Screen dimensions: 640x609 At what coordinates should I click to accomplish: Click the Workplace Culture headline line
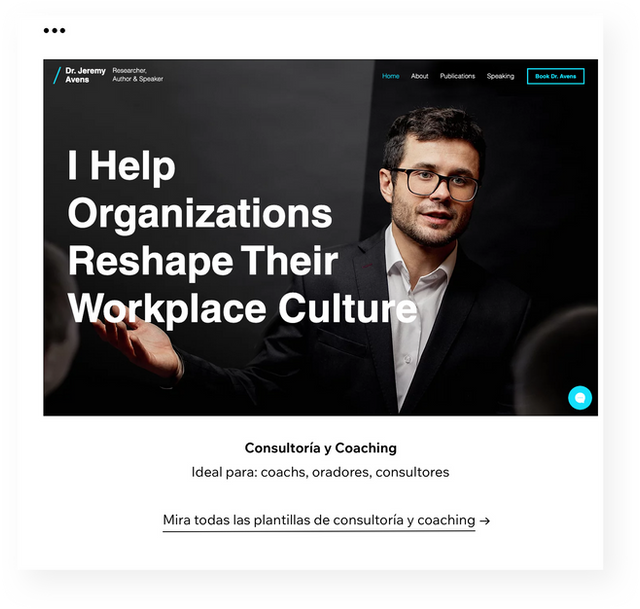point(242,308)
